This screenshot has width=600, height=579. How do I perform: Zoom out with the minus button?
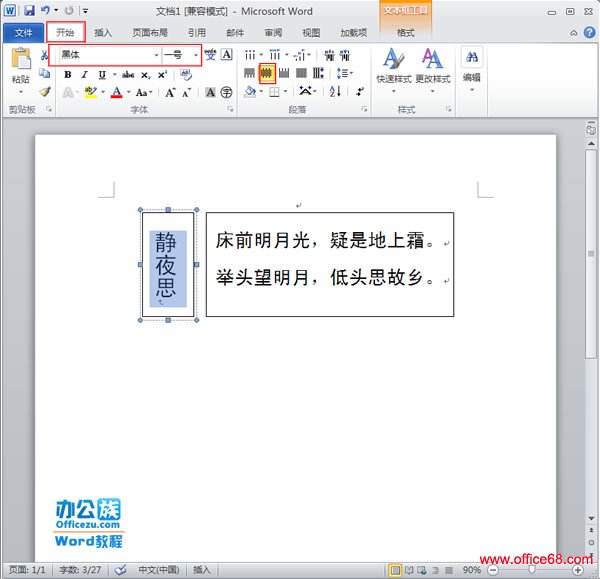[493, 571]
